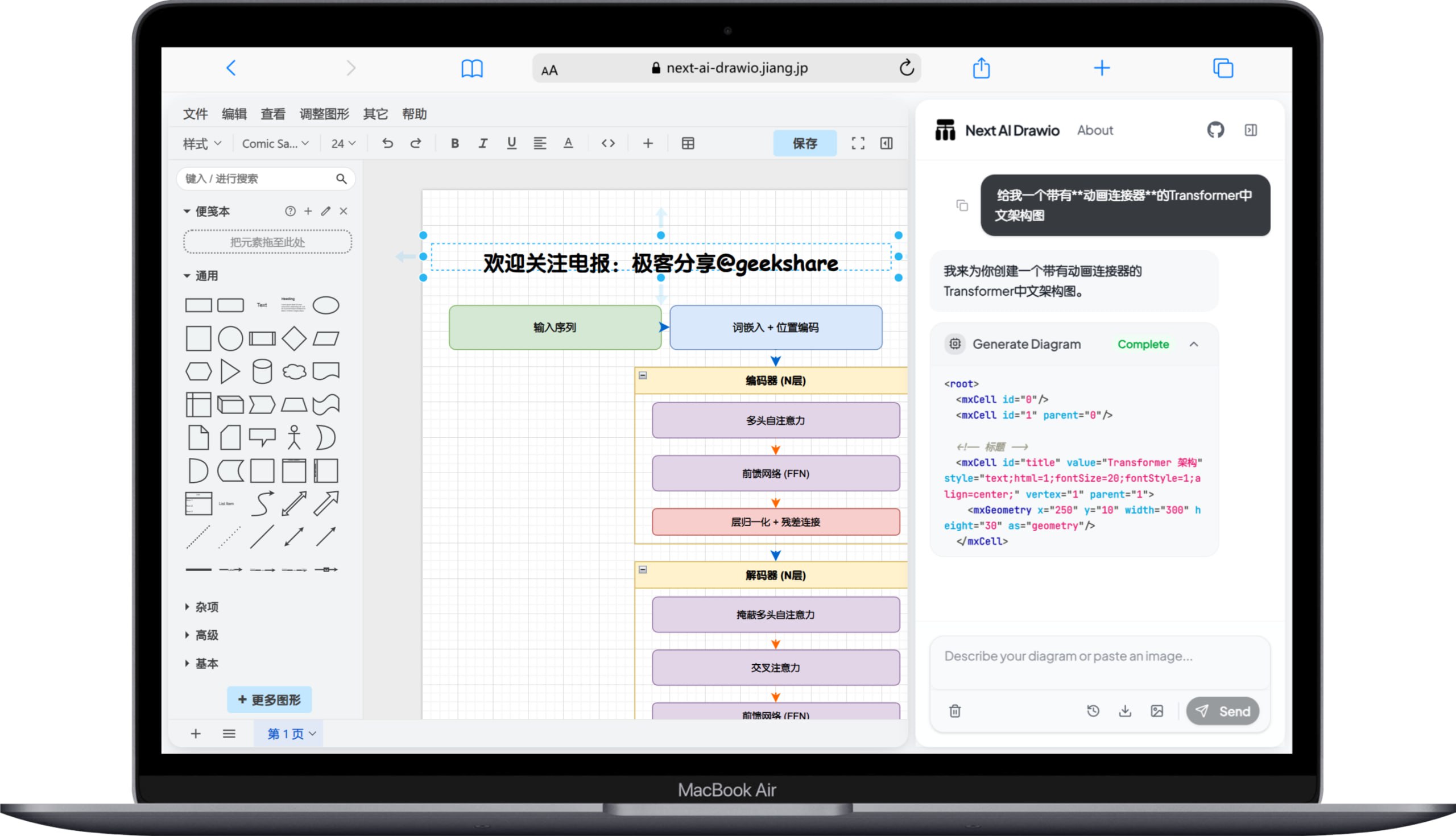The height and width of the screenshot is (836, 1456).
Task: Enter fullscreen mode in editor
Action: pos(858,143)
